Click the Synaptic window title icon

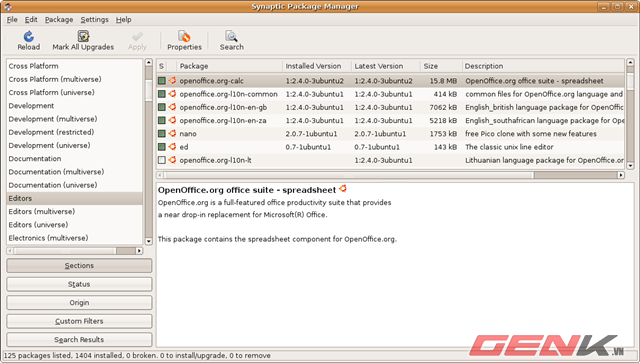pos(7,6)
